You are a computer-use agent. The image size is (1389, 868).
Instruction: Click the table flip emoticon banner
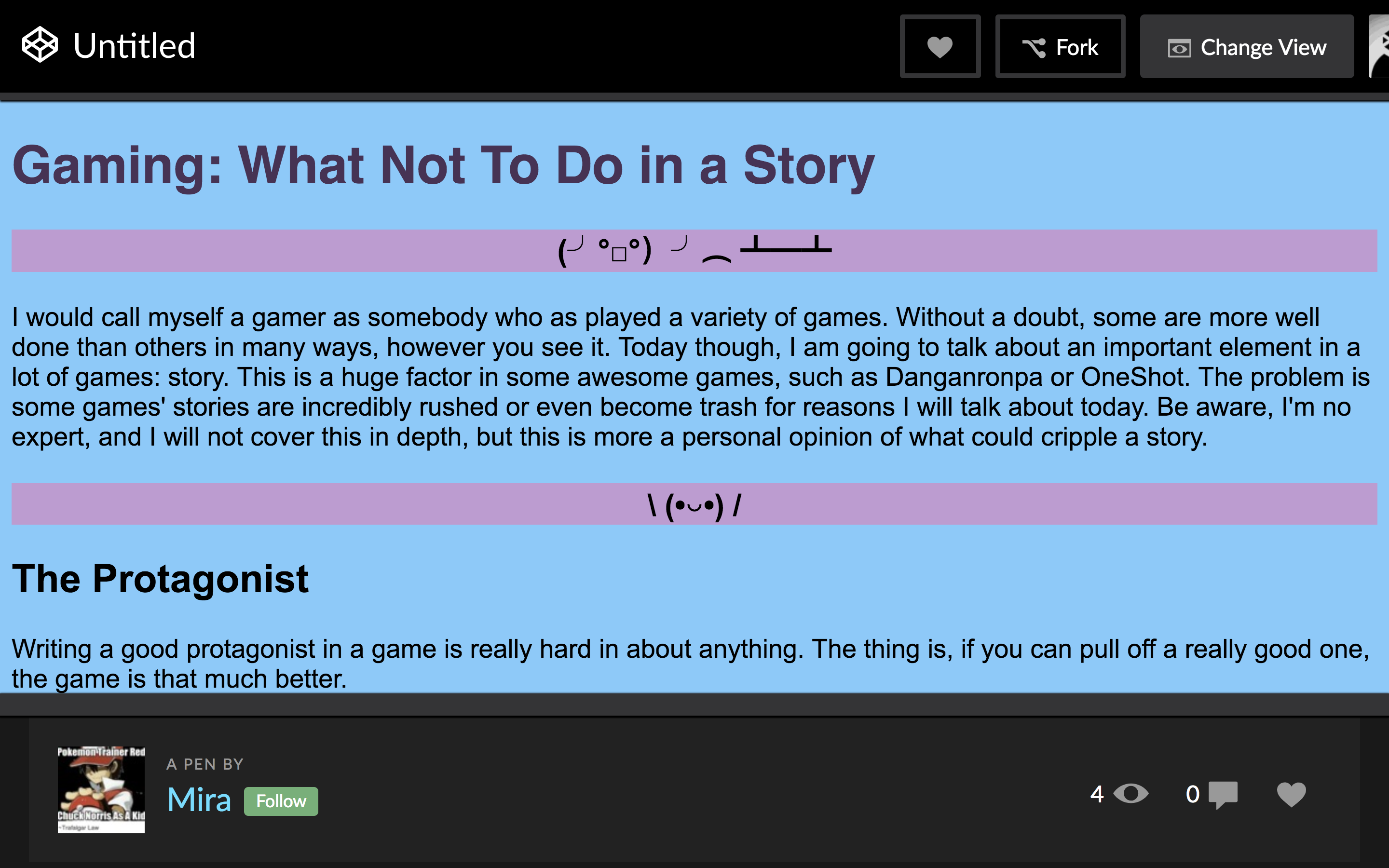tap(694, 251)
